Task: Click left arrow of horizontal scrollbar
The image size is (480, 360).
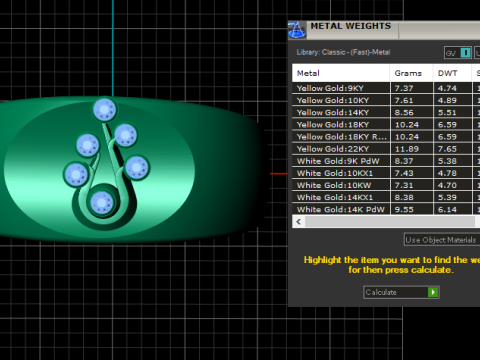Action: 299,222
